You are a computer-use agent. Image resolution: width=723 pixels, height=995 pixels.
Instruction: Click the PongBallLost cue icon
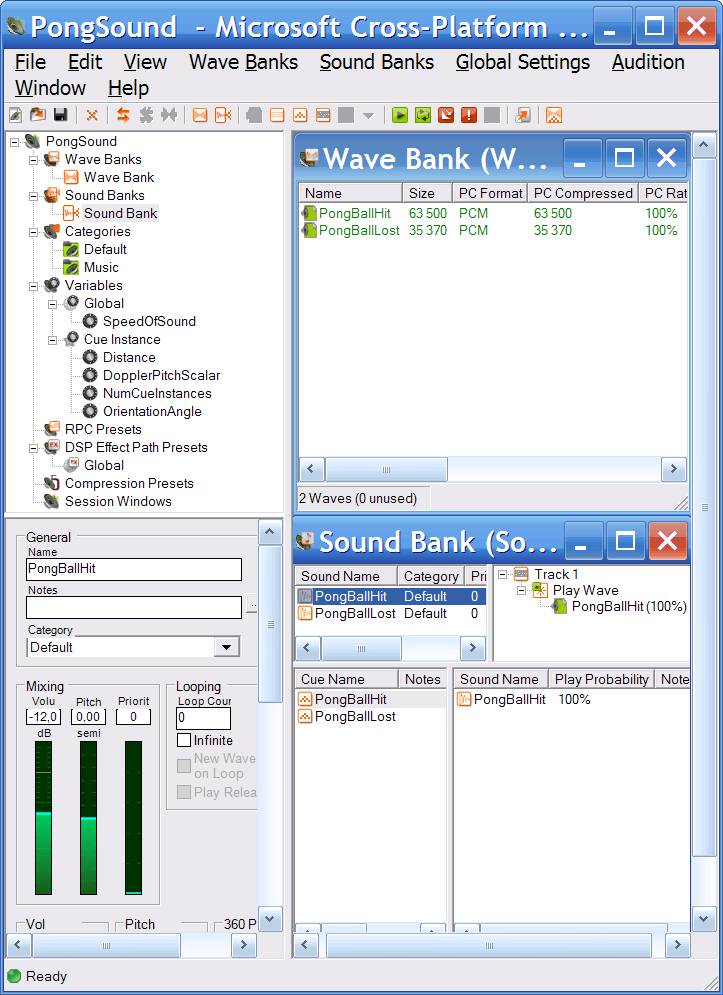(x=306, y=716)
